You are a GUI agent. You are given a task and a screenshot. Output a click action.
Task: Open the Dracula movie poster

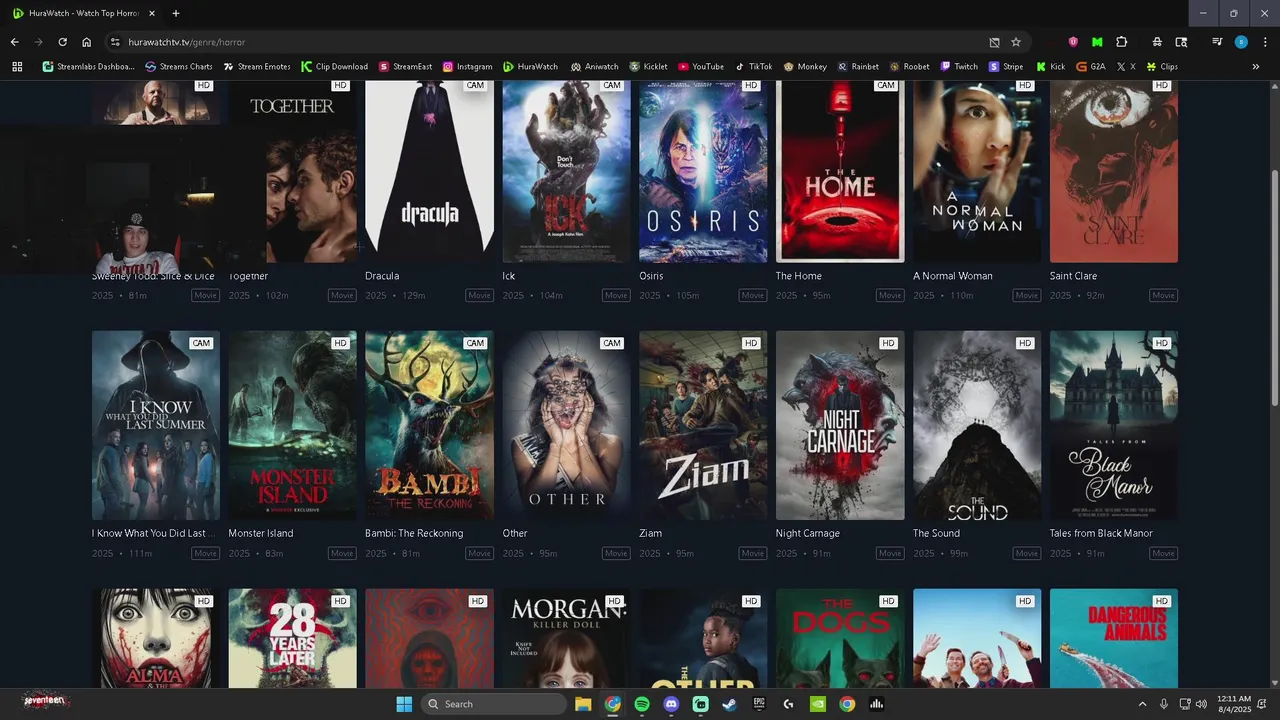429,172
